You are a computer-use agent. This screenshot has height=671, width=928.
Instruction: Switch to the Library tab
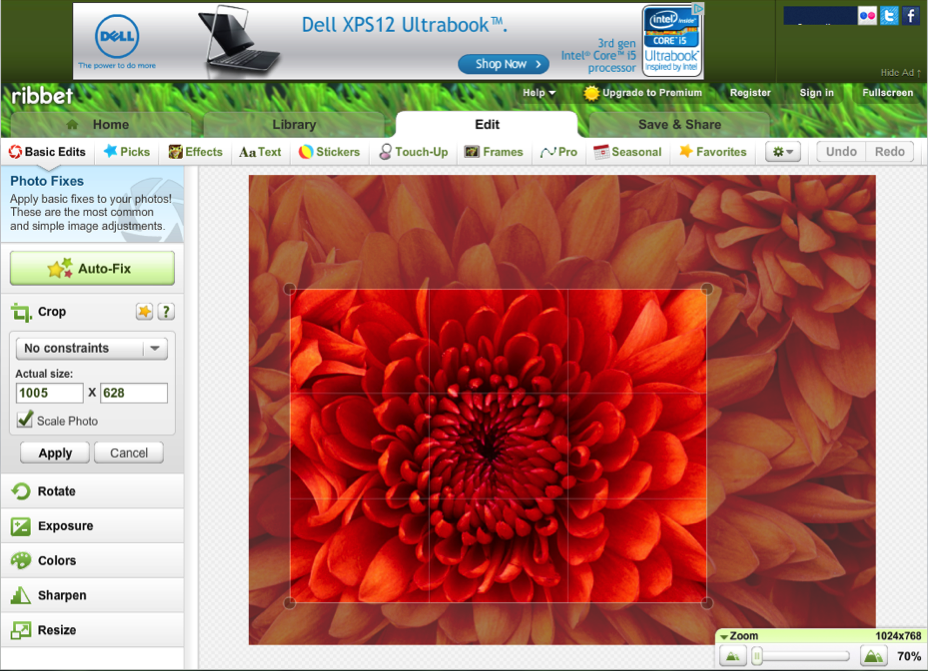click(294, 125)
